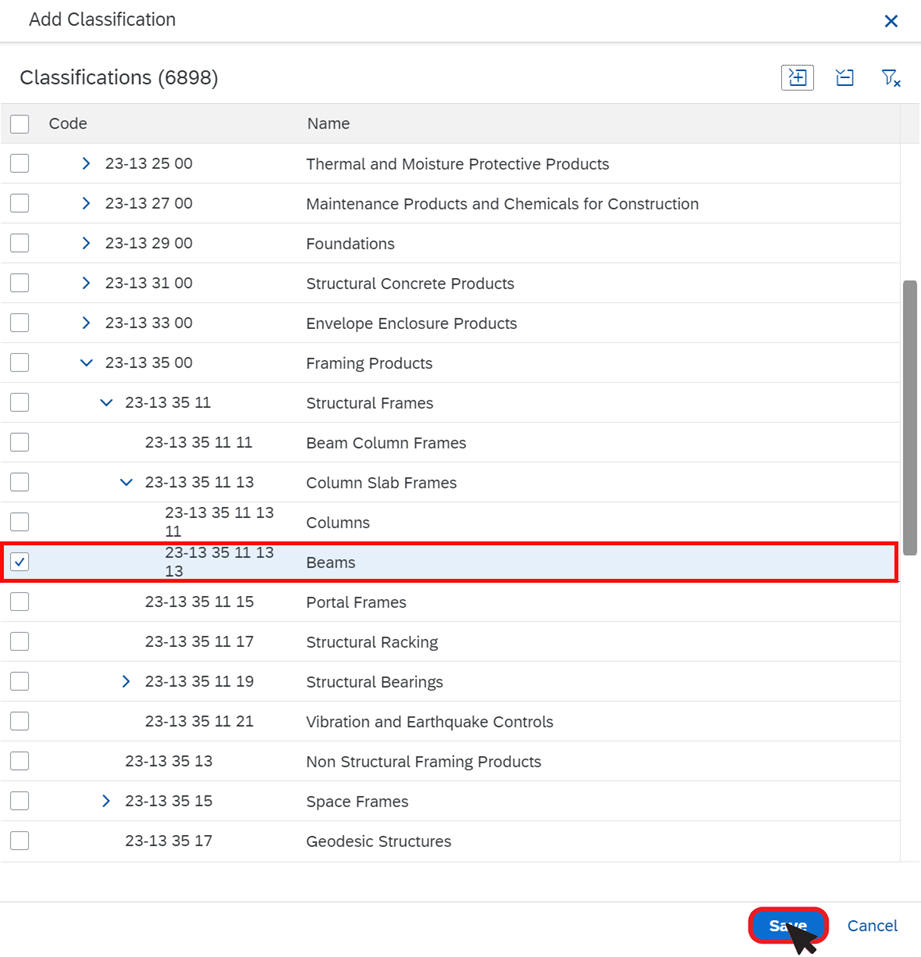Click the Cancel button
Image resolution: width=921 pixels, height=957 pixels.
click(872, 925)
